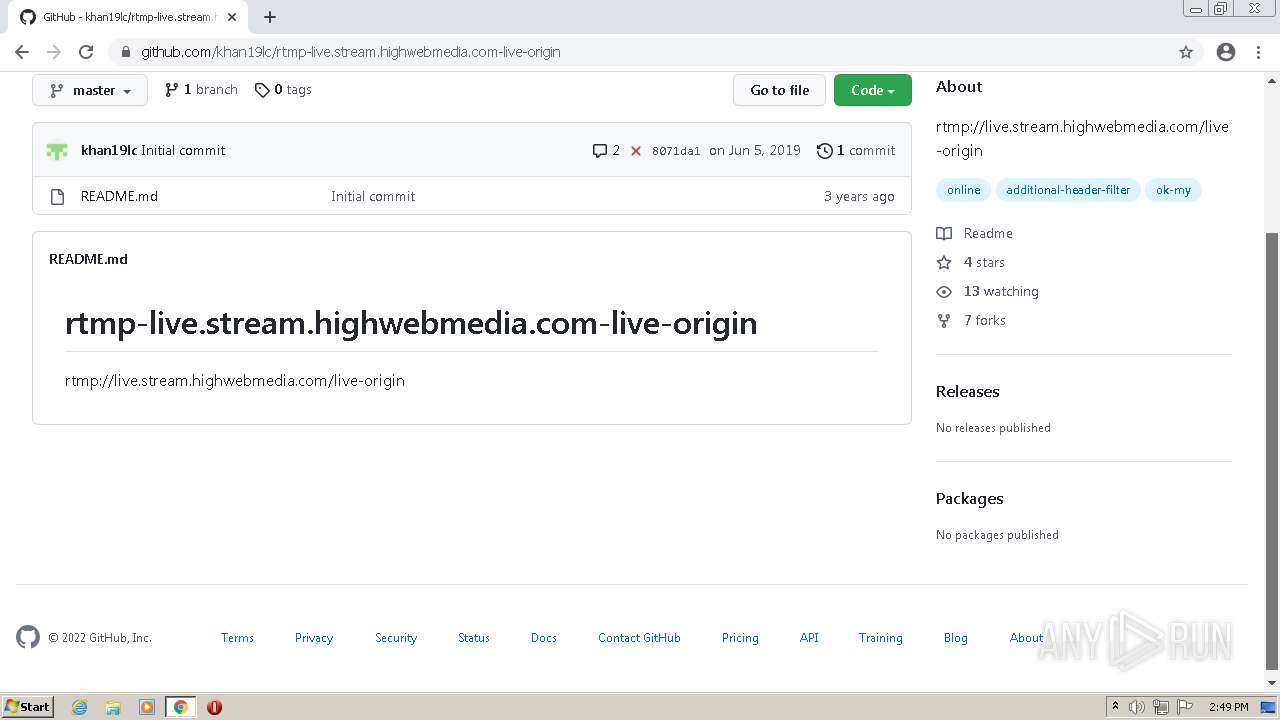This screenshot has width=1280, height=720.
Task: Close the GitHub browser tab
Action: (x=232, y=17)
